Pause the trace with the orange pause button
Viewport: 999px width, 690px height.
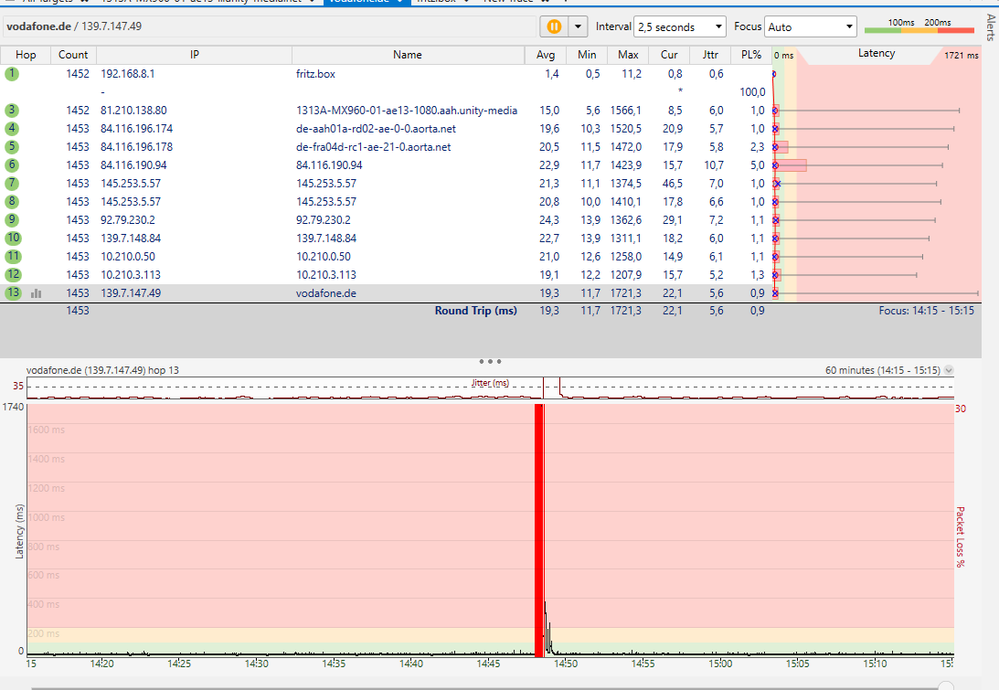point(554,27)
